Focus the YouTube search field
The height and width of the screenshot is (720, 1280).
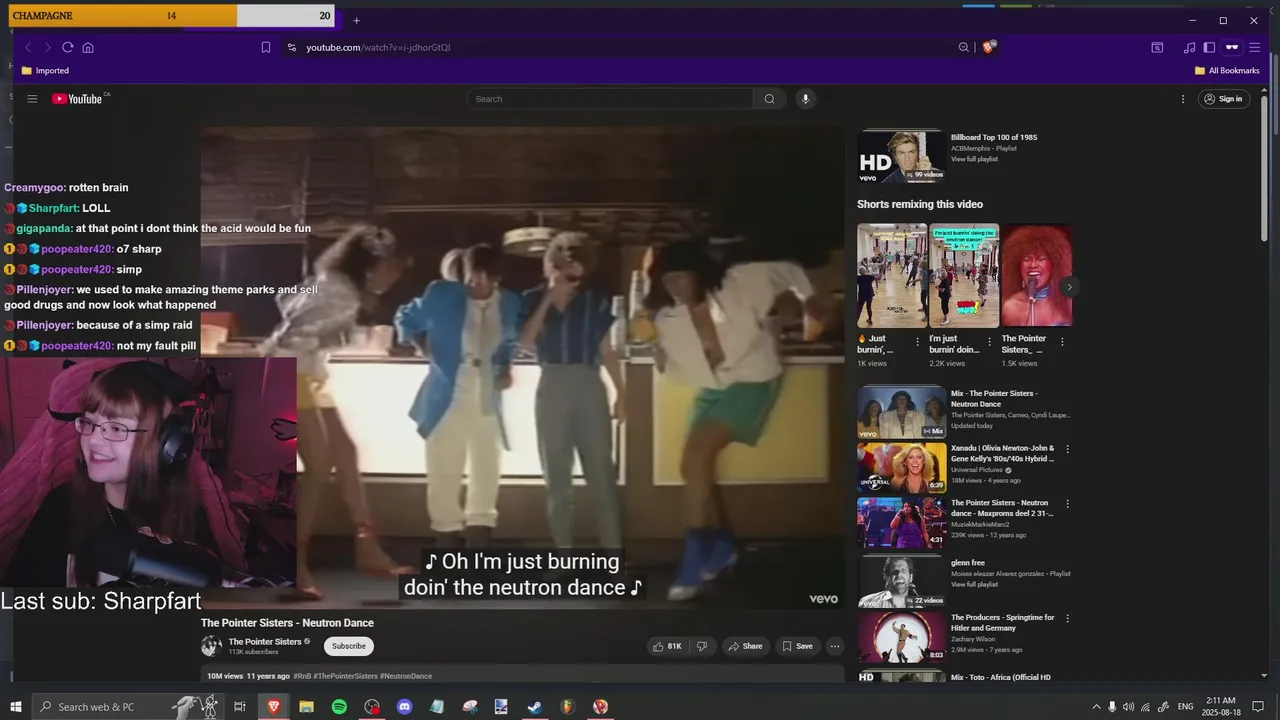tap(610, 99)
